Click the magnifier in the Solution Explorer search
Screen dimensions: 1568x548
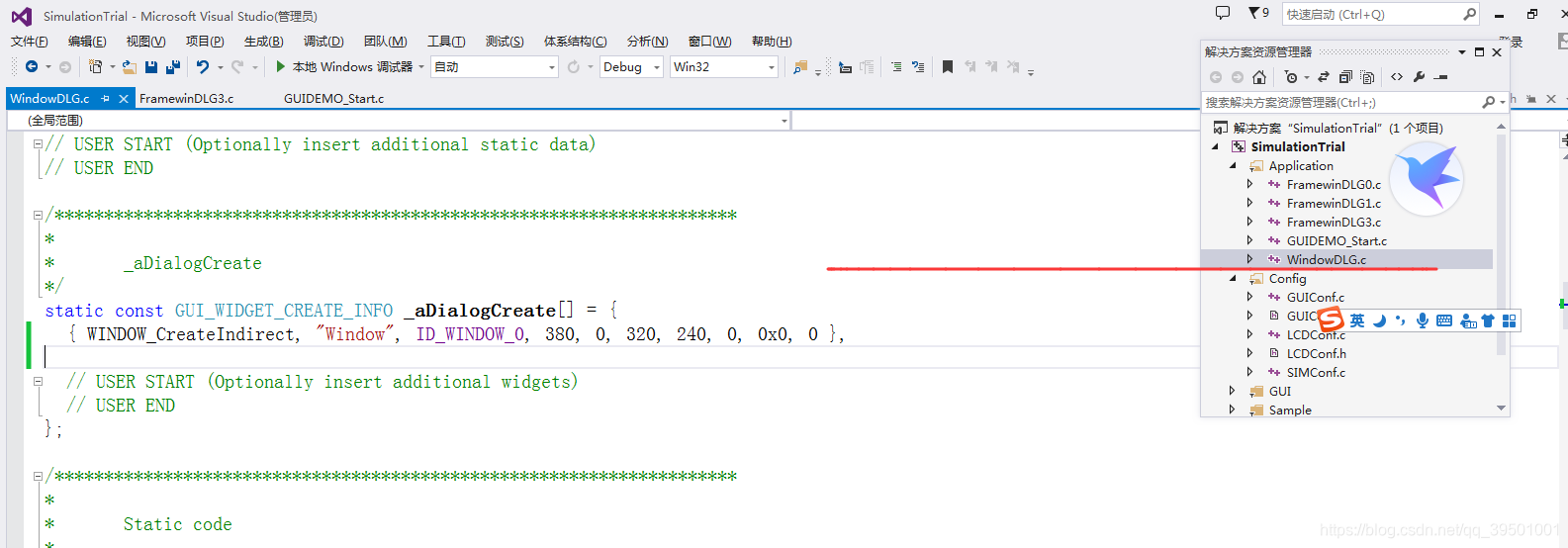pos(1489,102)
